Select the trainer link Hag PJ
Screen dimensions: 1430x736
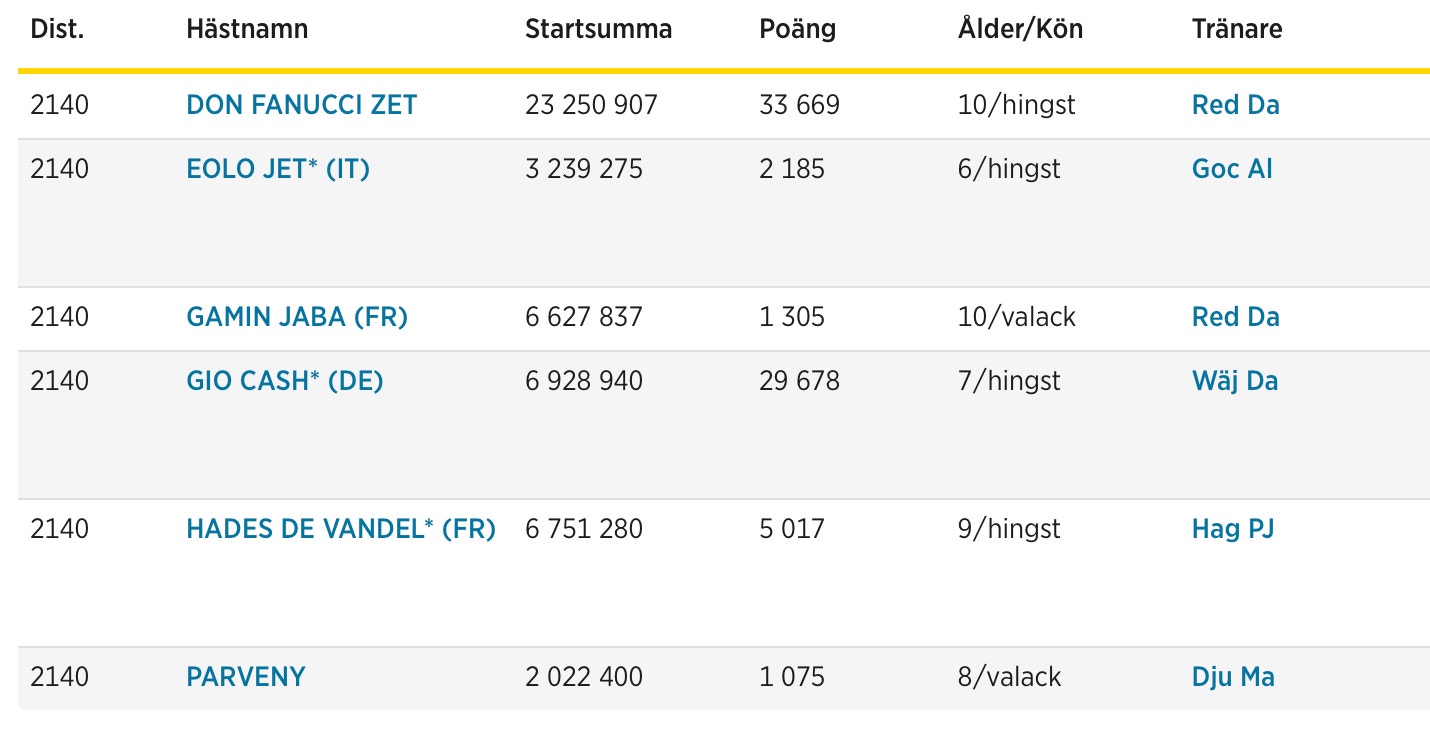[x=1233, y=529]
